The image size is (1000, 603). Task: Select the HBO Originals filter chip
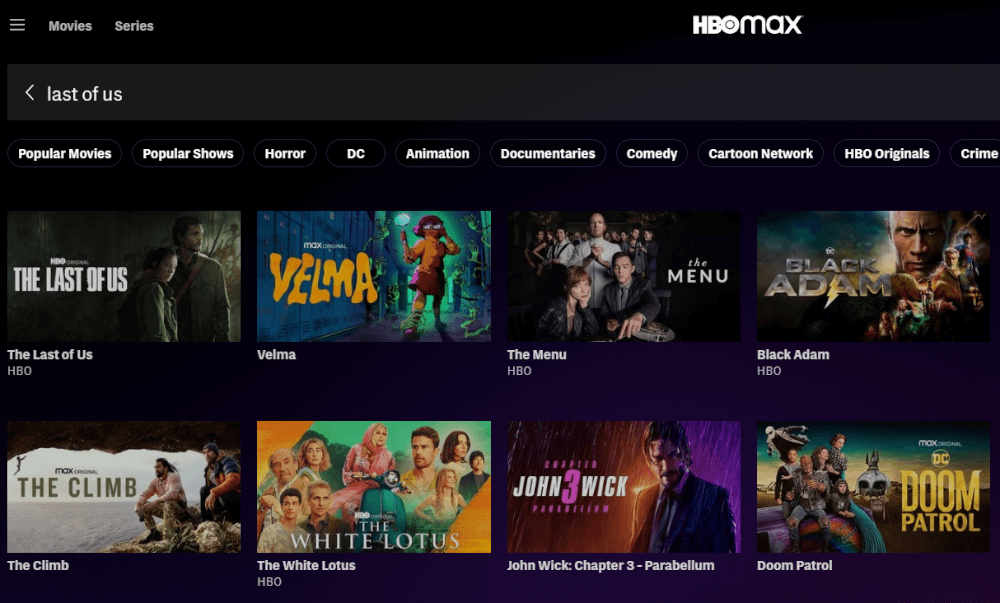click(886, 154)
